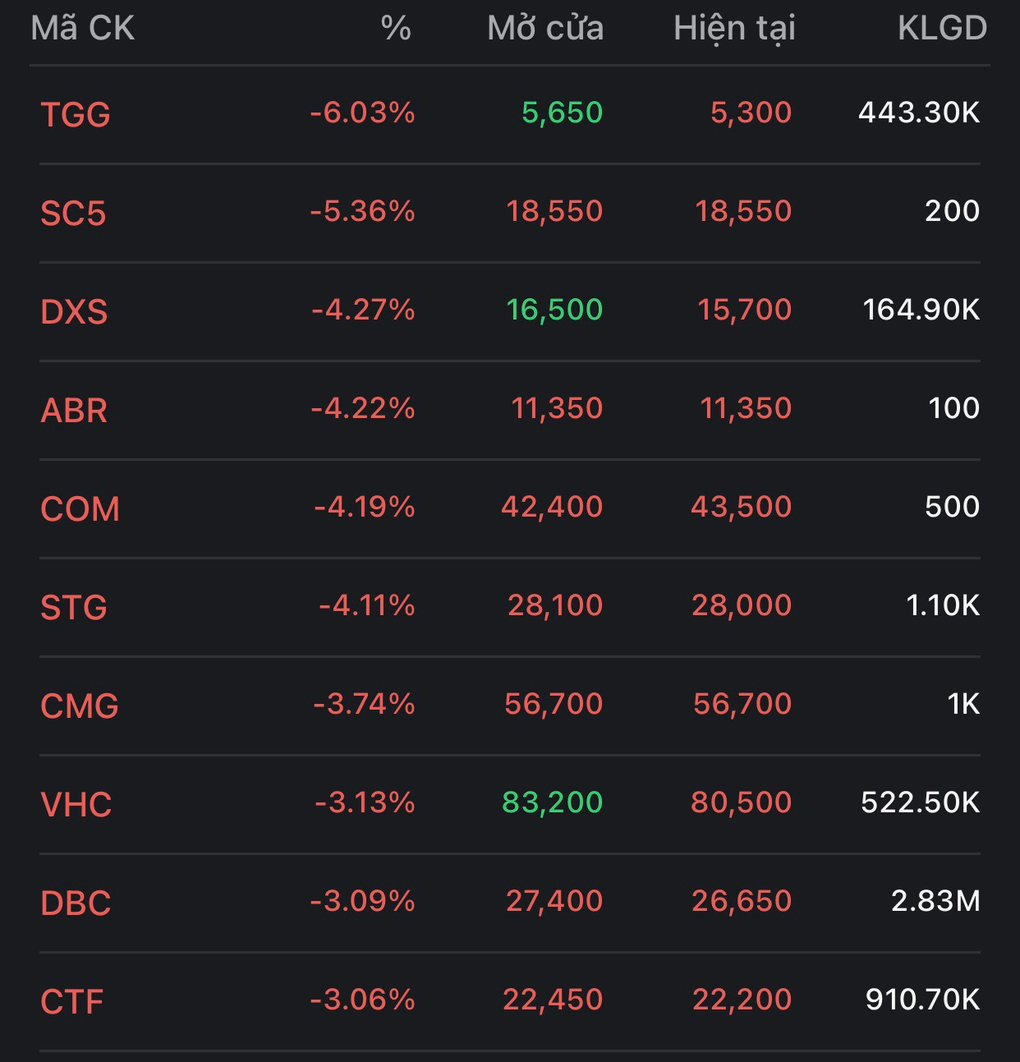1020x1062 pixels.
Task: Open DXS stock details
Action: [x=510, y=311]
